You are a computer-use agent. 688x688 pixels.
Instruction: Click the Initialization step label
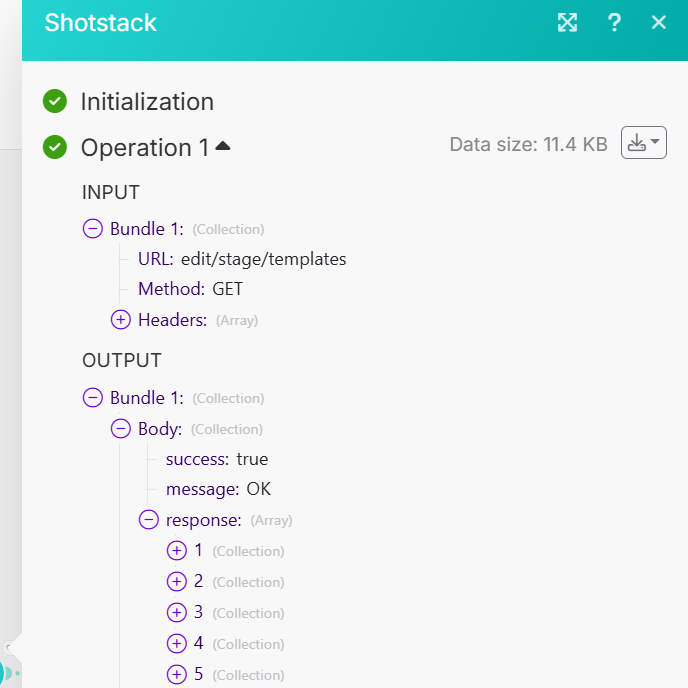pyautogui.click(x=147, y=102)
